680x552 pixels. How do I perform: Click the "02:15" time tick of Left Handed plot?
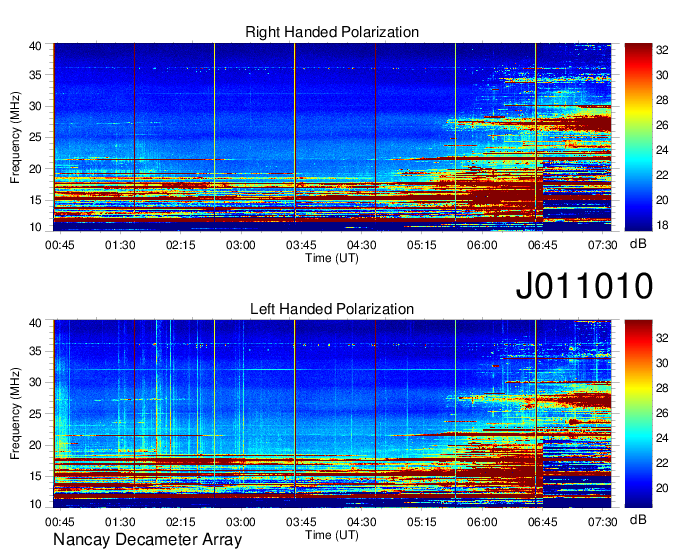180,522
